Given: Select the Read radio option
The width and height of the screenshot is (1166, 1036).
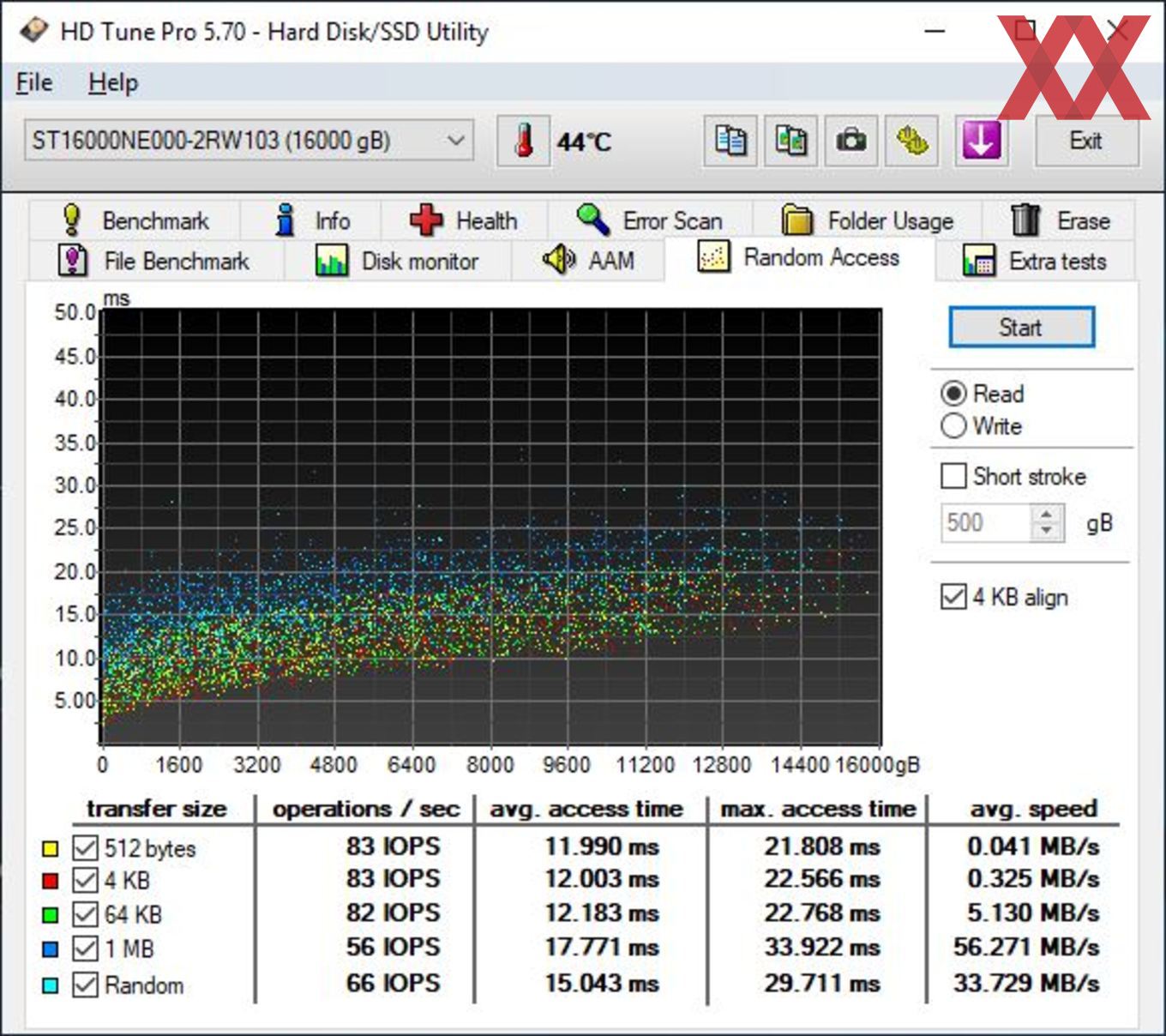Looking at the screenshot, I should pyautogui.click(x=953, y=394).
